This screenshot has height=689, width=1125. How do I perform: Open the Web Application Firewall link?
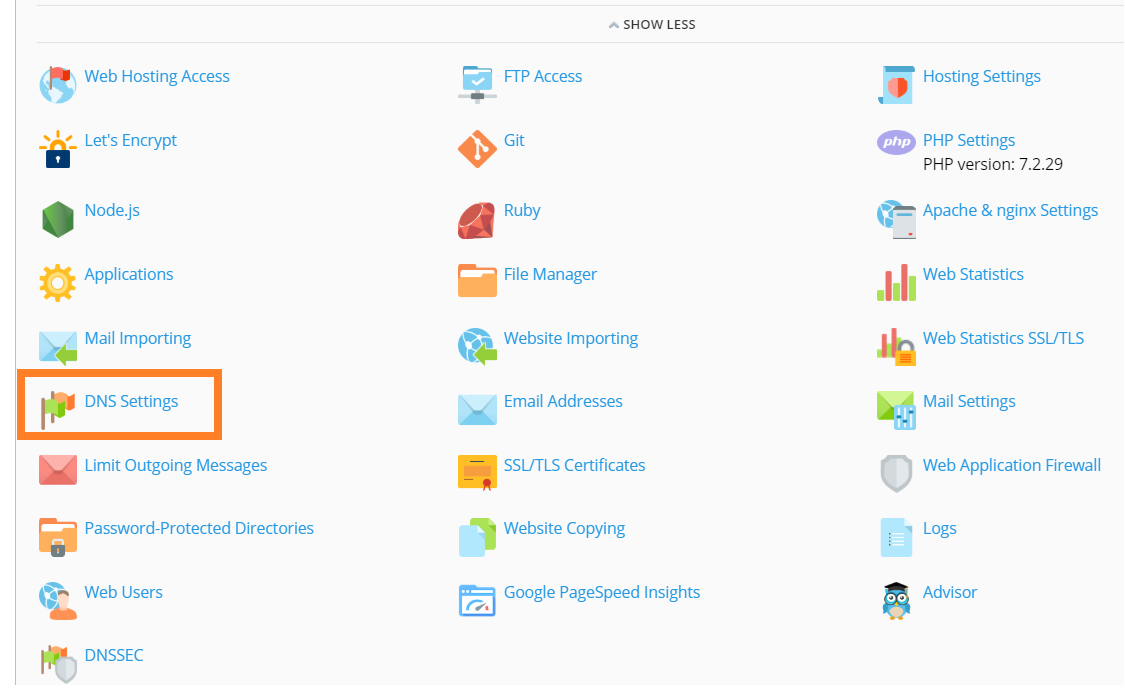(1012, 465)
